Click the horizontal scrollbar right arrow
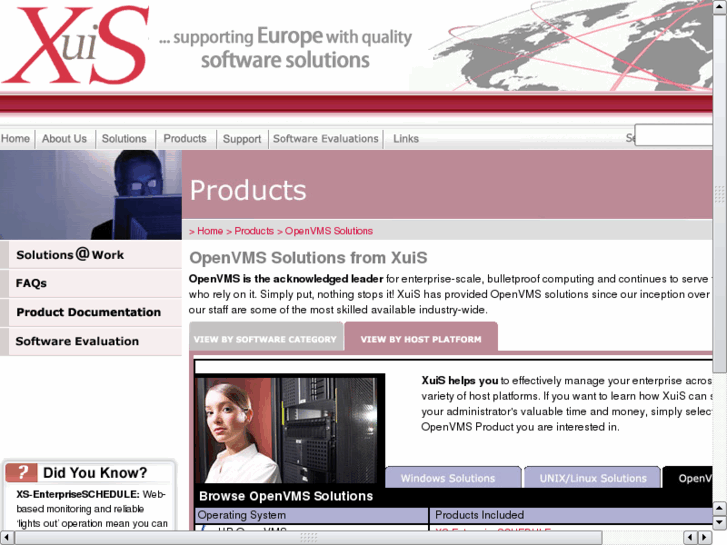727x545 pixels. [x=705, y=538]
